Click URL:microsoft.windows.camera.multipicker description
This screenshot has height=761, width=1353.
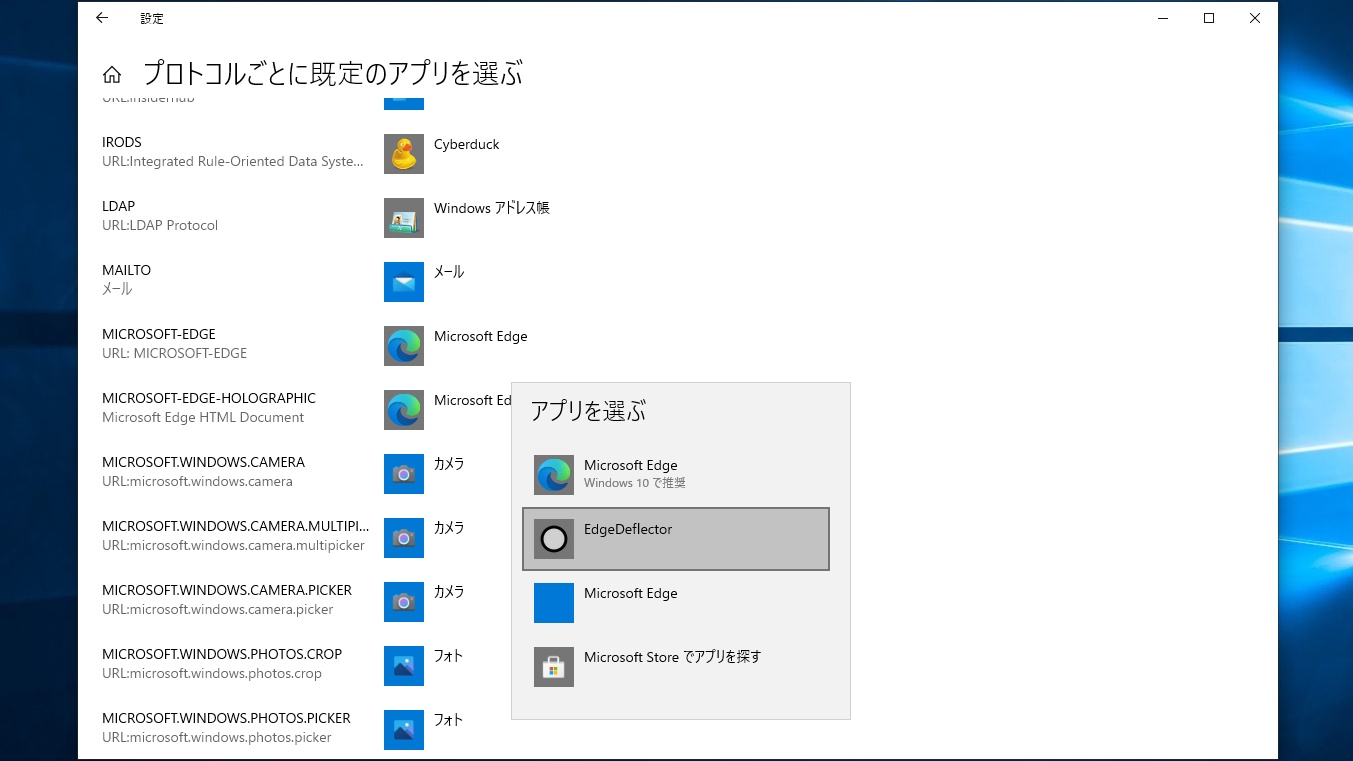[233, 545]
